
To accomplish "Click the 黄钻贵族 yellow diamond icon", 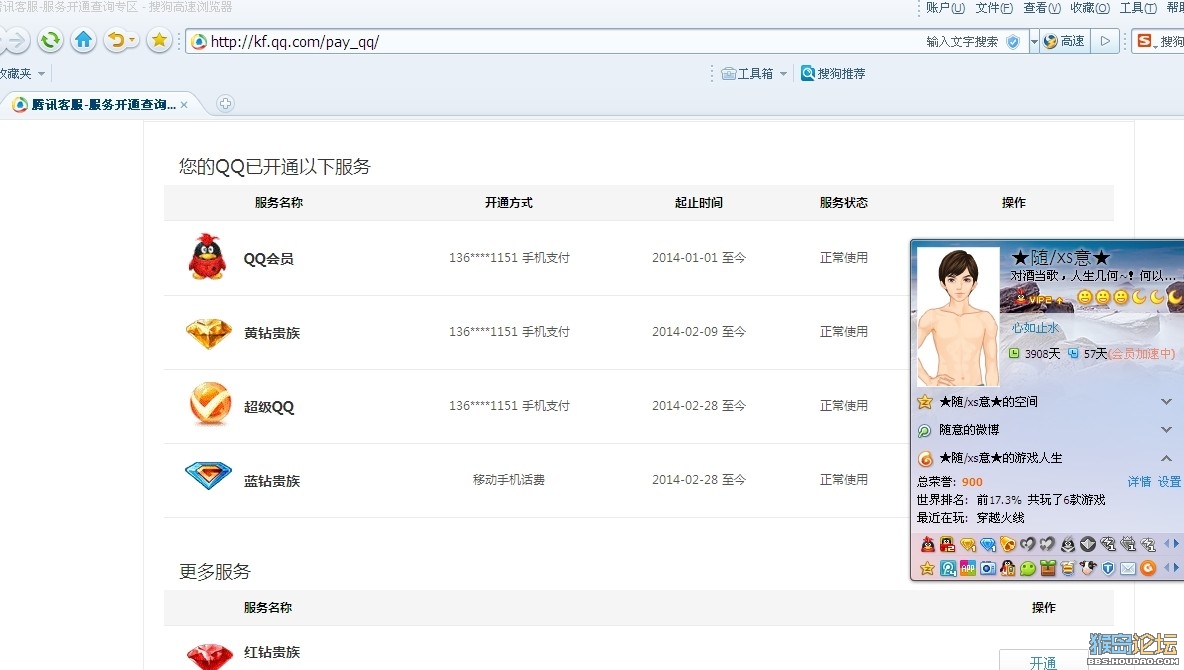I will (208, 333).
